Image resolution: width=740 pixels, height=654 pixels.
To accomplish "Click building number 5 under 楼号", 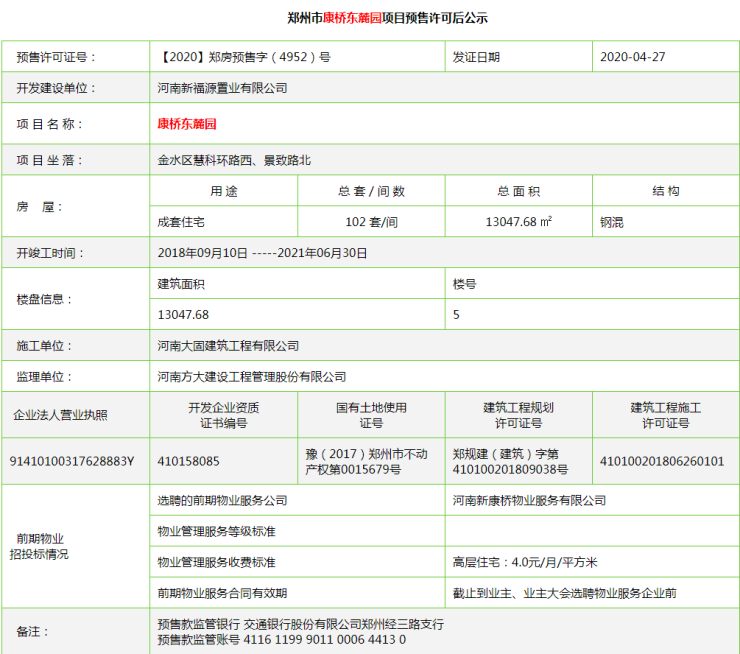I will click(x=457, y=315).
